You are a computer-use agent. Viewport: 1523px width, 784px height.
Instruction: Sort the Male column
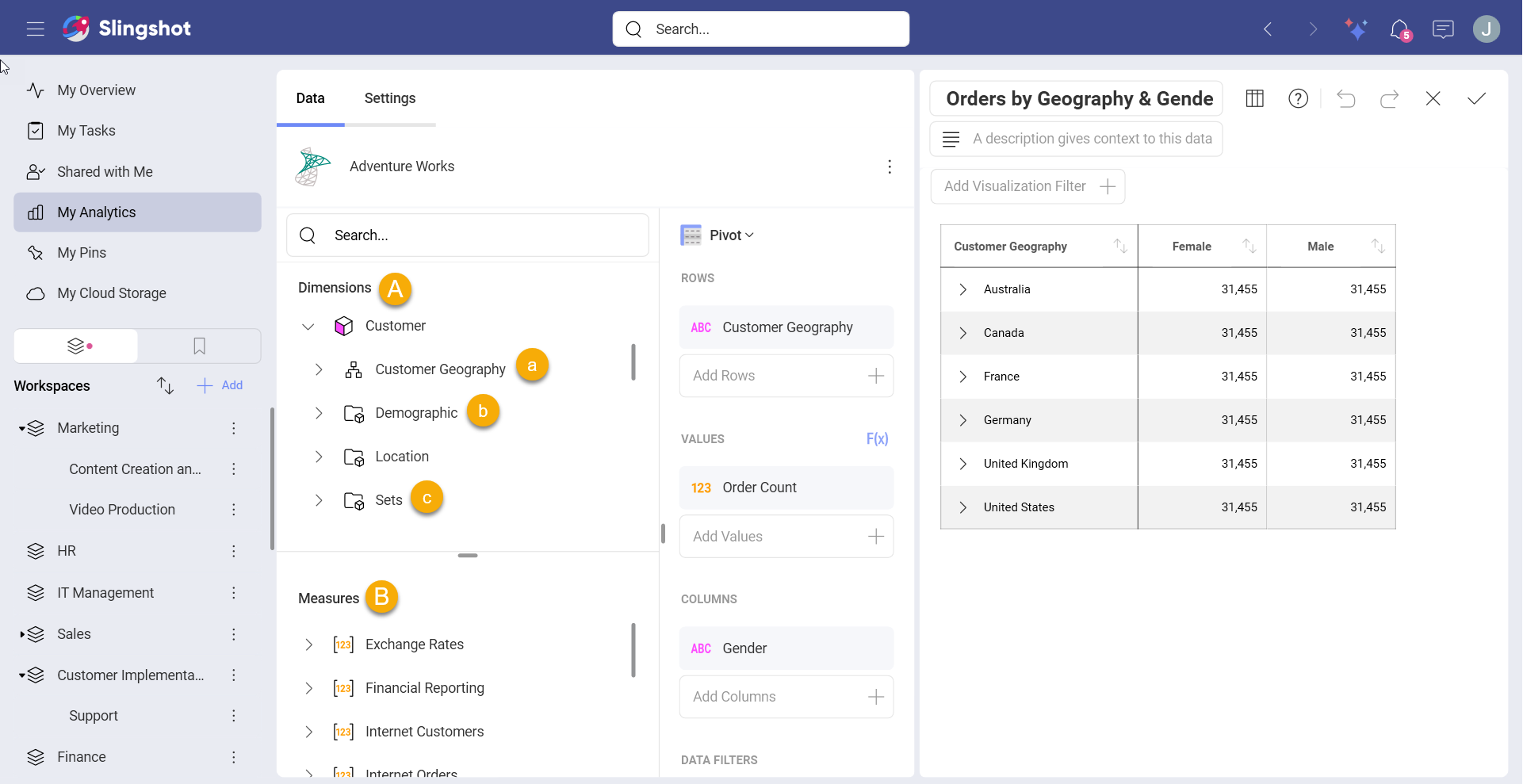point(1379,246)
